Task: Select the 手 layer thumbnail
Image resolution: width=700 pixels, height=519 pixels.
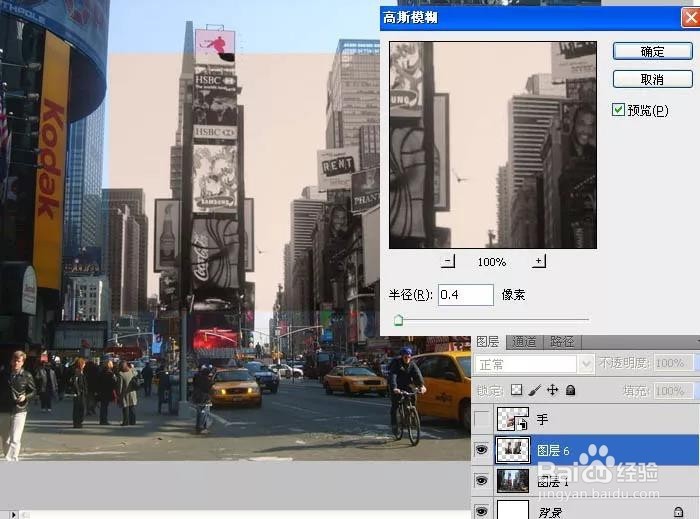Action: 513,419
